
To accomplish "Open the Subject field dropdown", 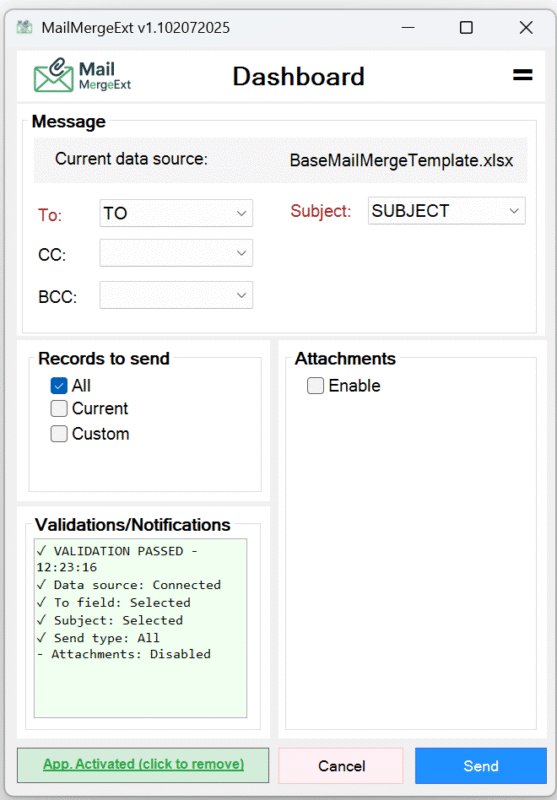I will point(446,211).
